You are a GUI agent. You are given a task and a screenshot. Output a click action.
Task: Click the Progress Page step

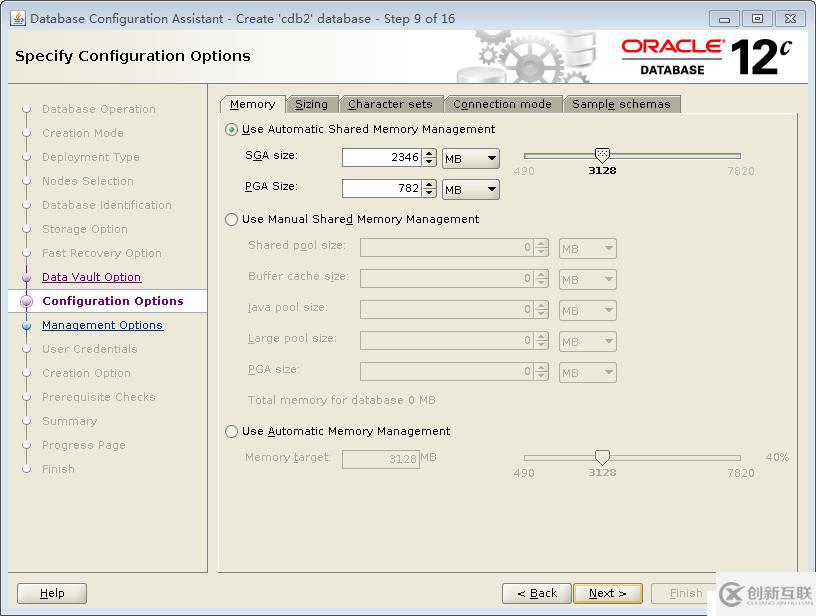click(x=84, y=445)
